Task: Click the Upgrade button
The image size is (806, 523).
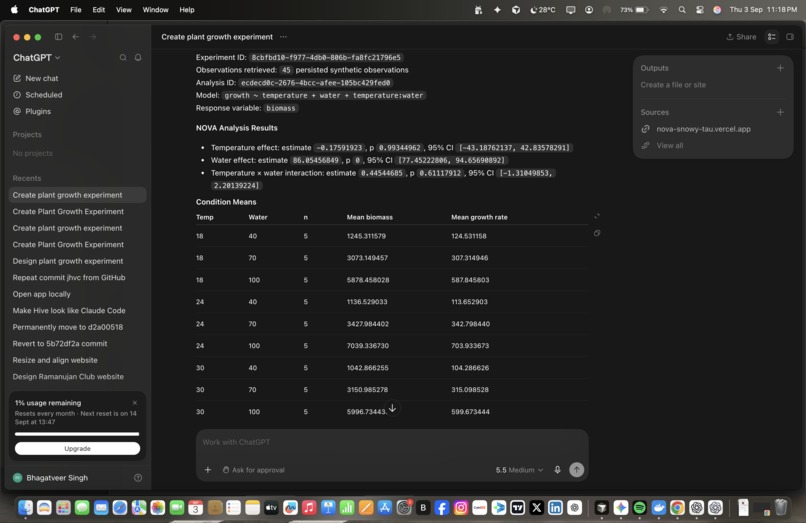Action: [x=77, y=448]
